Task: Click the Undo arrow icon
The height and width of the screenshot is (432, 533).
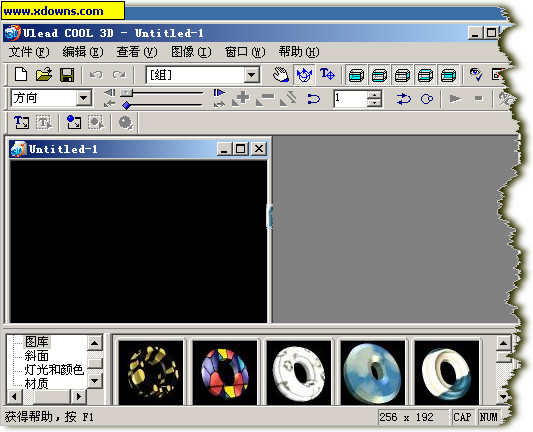Action: tap(96, 75)
